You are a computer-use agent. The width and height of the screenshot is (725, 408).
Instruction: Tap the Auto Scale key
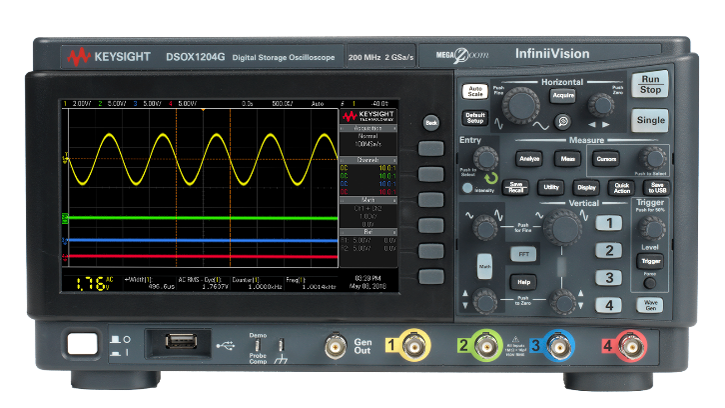point(475,91)
